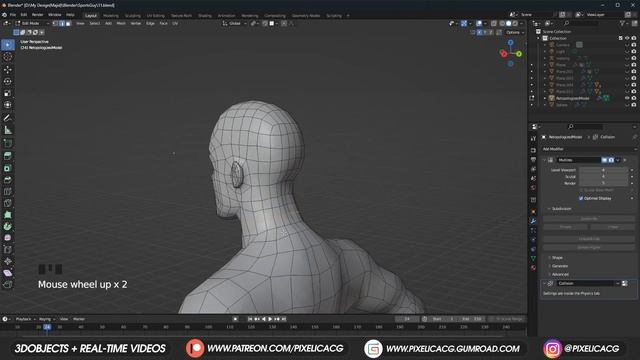Select the Add Cube tool
This screenshot has width=640, height=360.
coord(8,143)
